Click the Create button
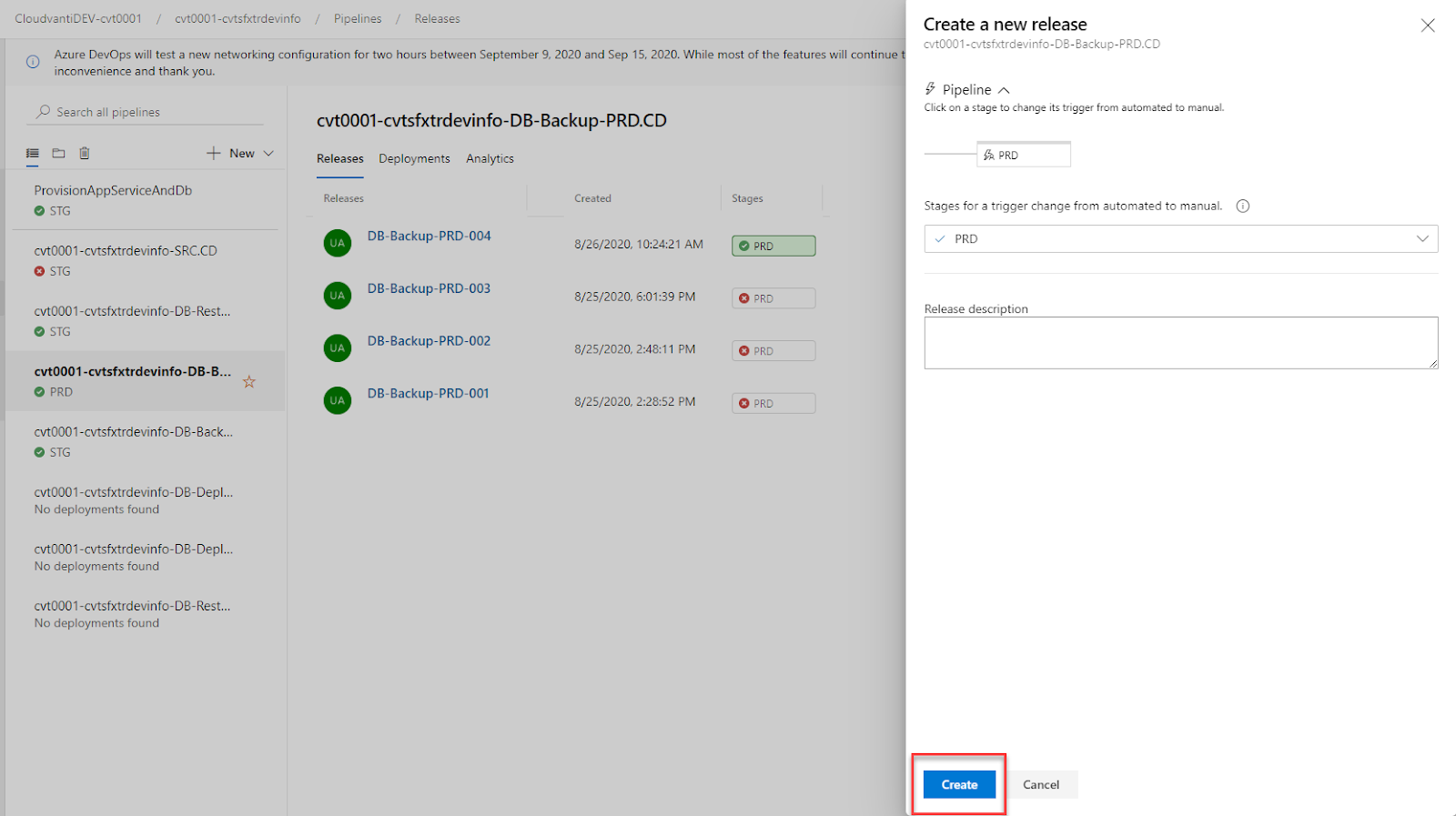 tap(959, 784)
